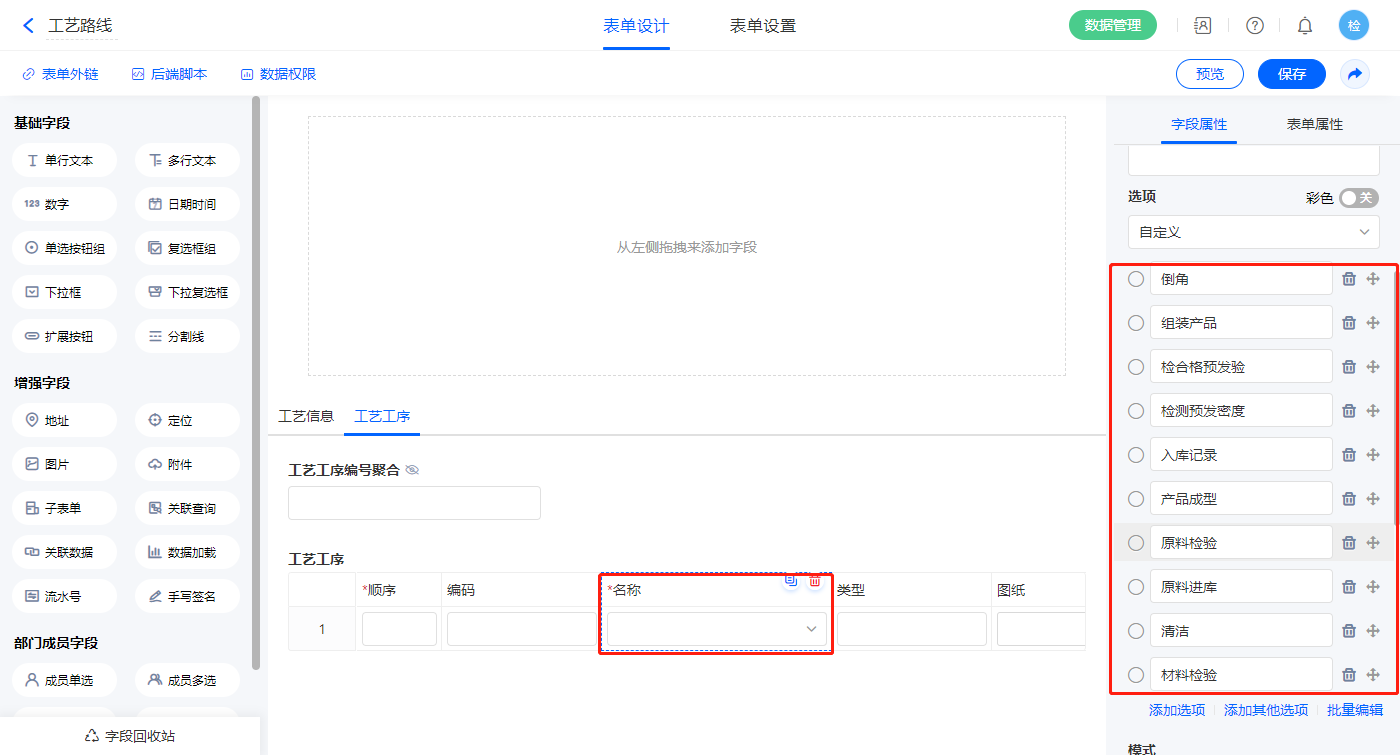
Task: Click the back arrow next to 工艺路线
Action: pyautogui.click(x=28, y=25)
